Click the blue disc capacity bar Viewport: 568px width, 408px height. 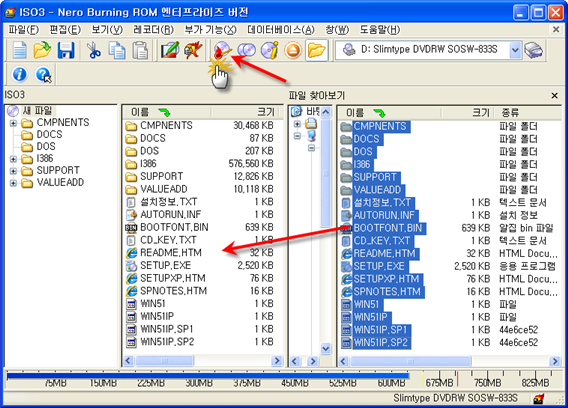(x=208, y=376)
